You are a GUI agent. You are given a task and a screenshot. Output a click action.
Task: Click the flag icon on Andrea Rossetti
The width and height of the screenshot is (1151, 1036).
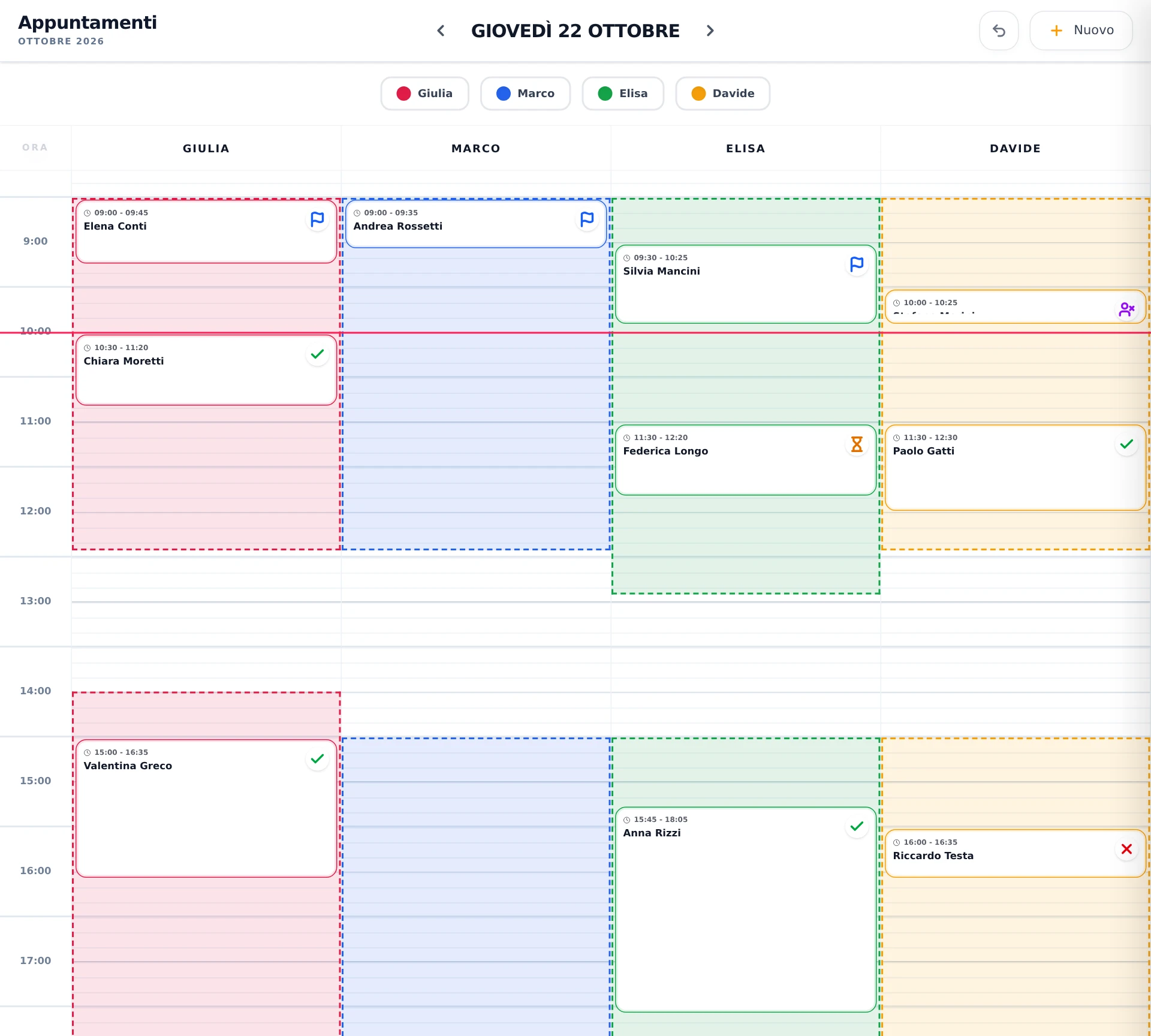[x=587, y=219]
